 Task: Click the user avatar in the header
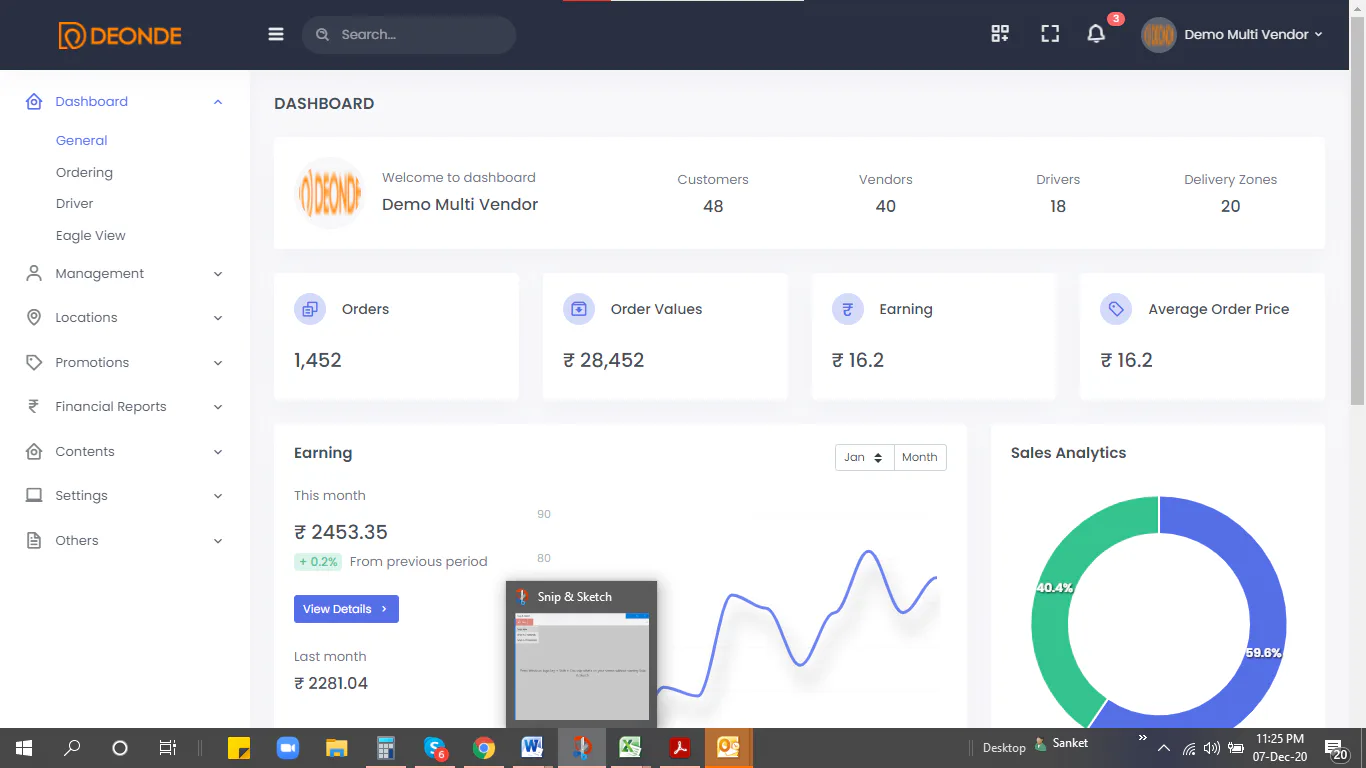point(1159,35)
